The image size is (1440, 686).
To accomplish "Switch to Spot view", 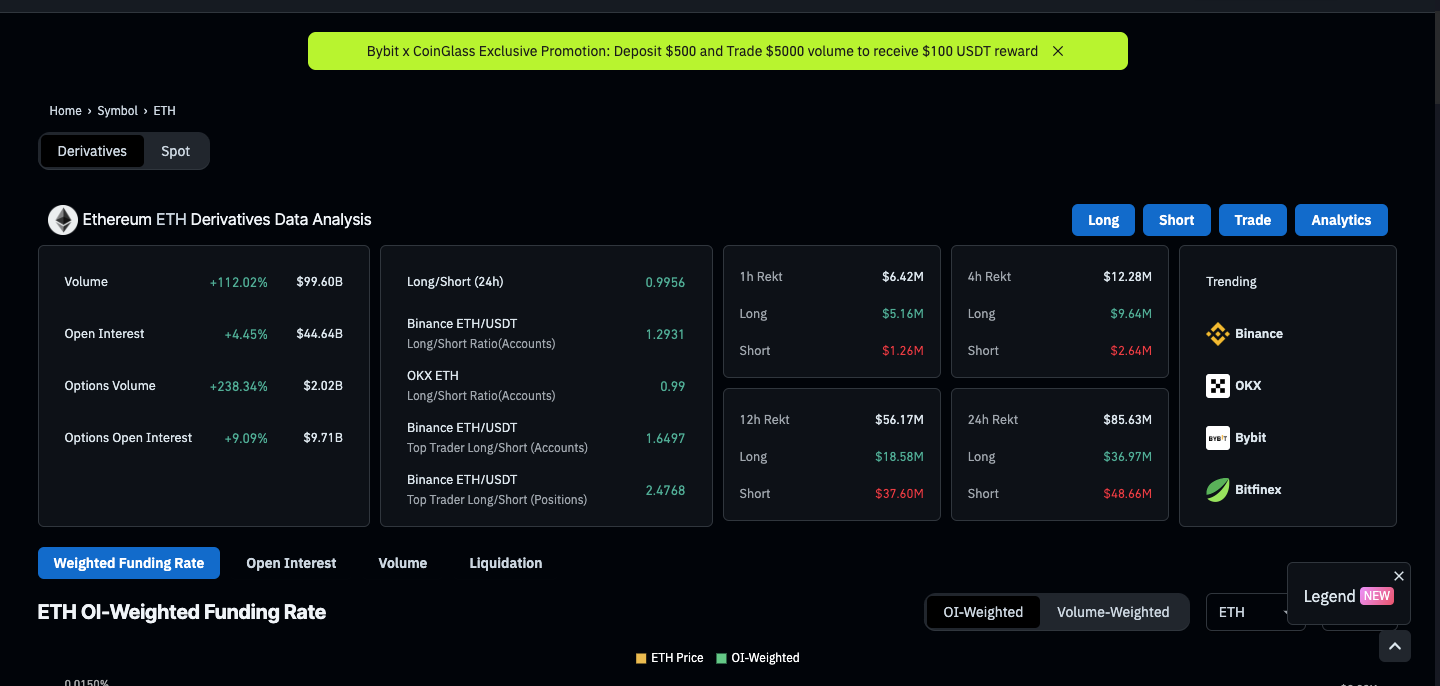I will (x=175, y=151).
